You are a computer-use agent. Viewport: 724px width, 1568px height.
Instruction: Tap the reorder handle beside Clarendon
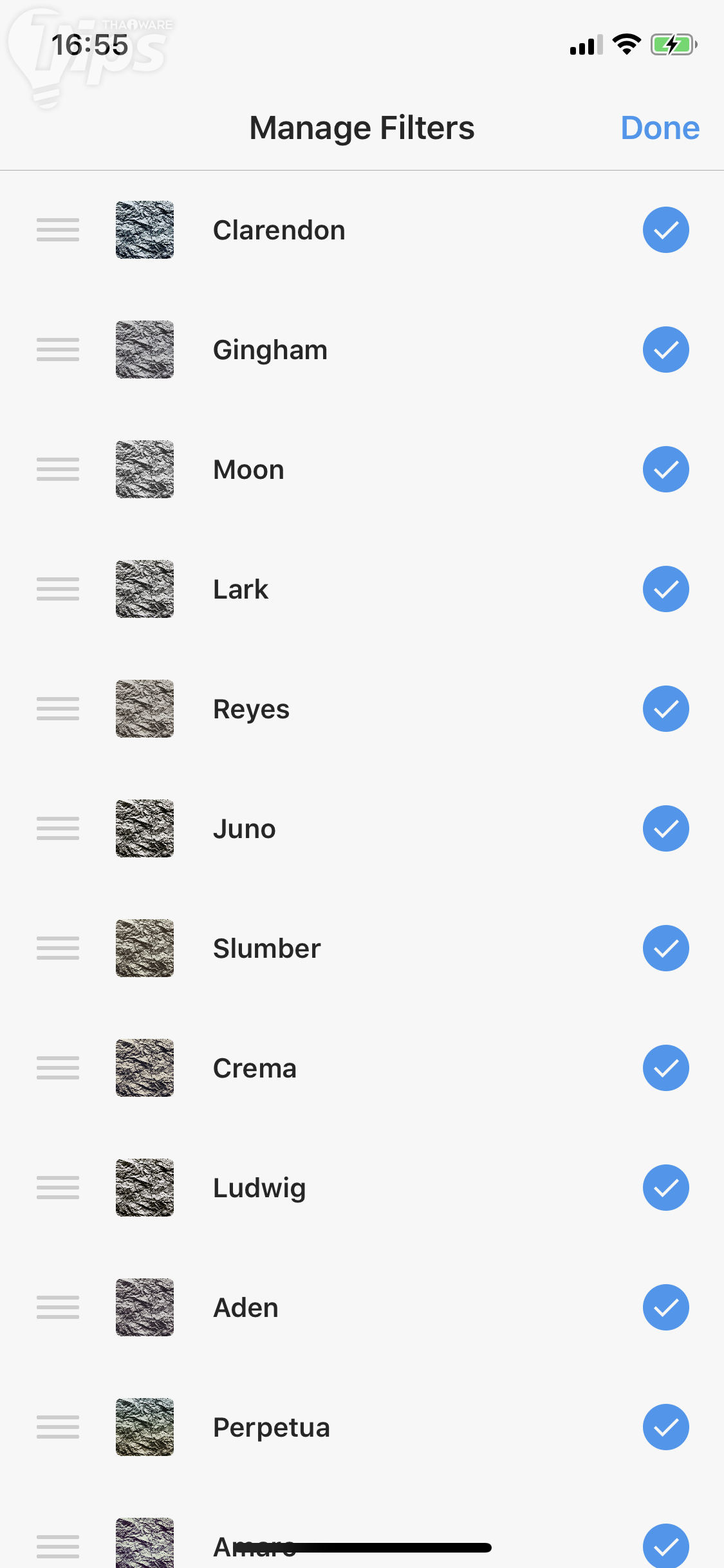pos(58,230)
